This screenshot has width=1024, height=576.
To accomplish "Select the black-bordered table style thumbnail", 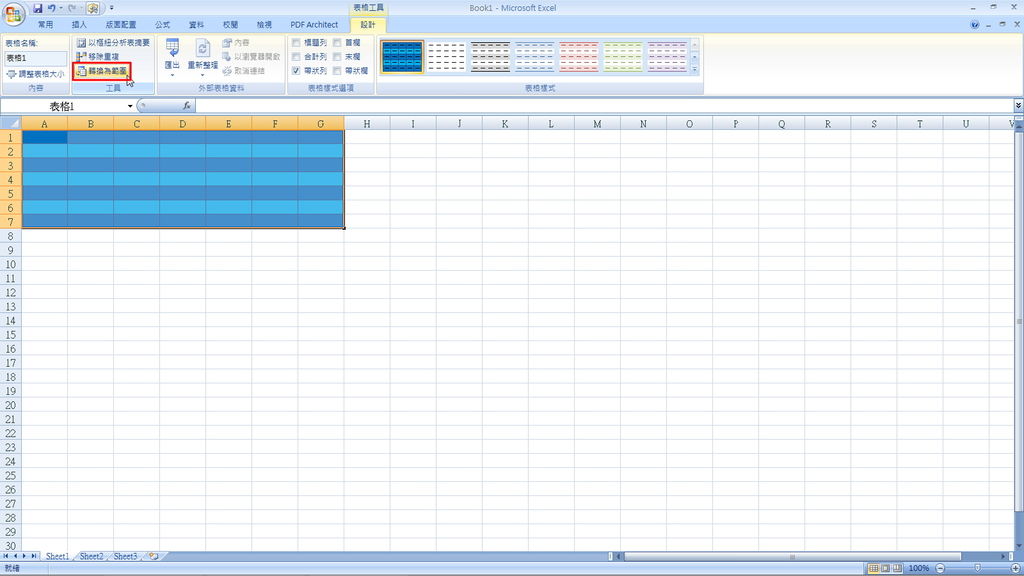I will coord(490,57).
